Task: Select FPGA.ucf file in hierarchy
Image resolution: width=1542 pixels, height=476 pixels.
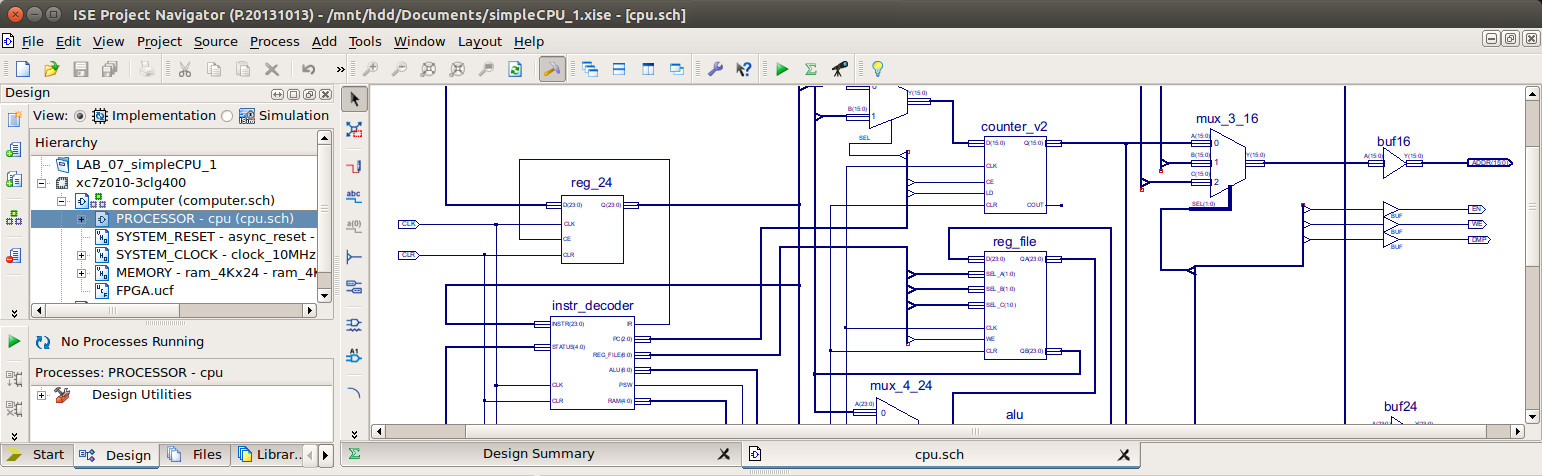Action: tap(145, 291)
